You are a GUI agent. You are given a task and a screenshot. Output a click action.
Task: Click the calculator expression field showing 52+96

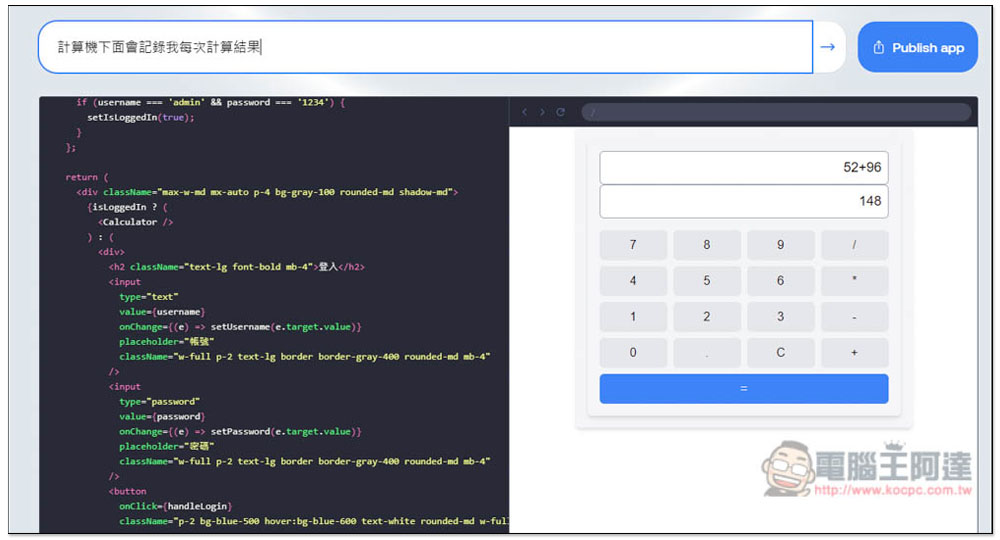744,168
